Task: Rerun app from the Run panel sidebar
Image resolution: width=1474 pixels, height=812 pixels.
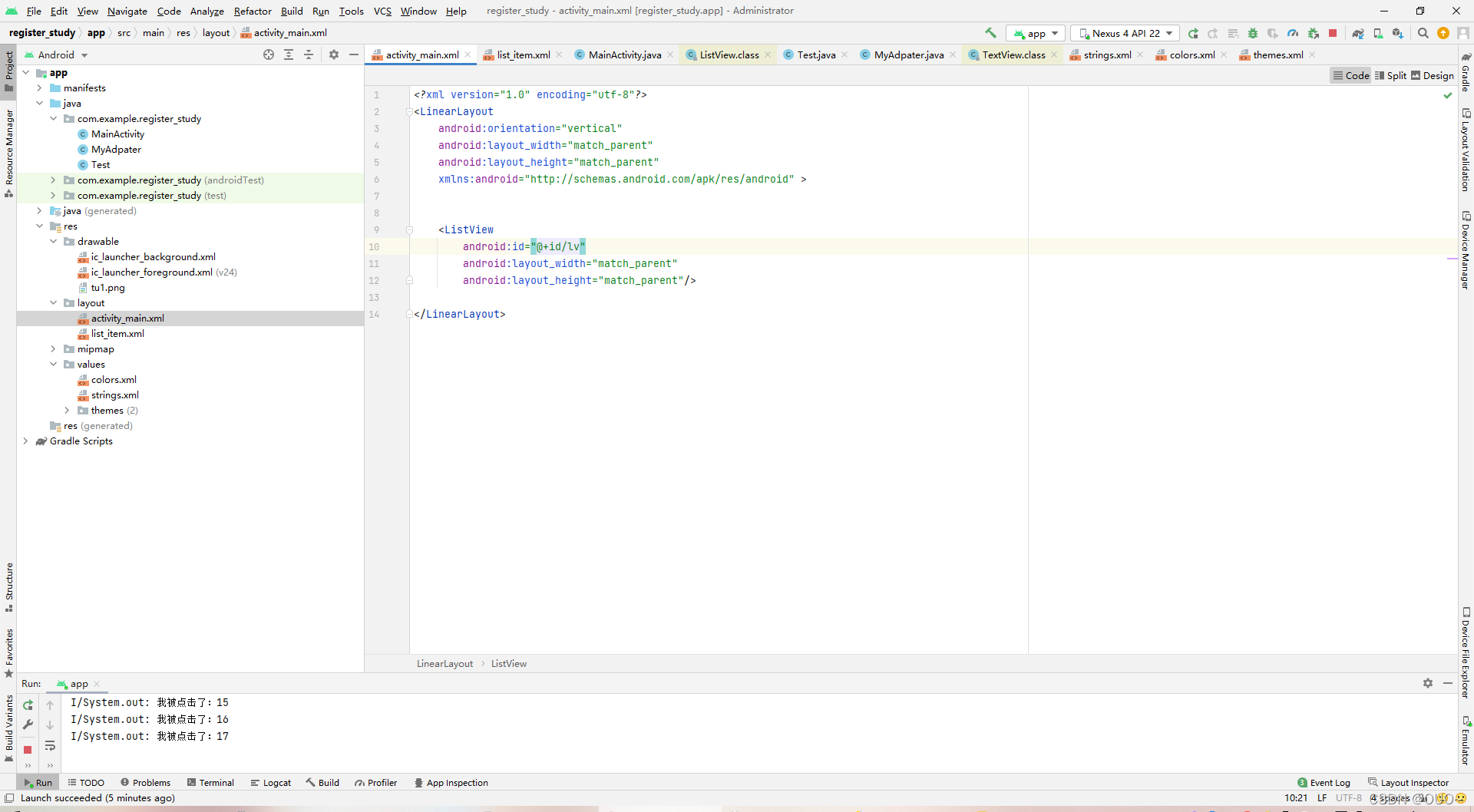Action: point(28,705)
